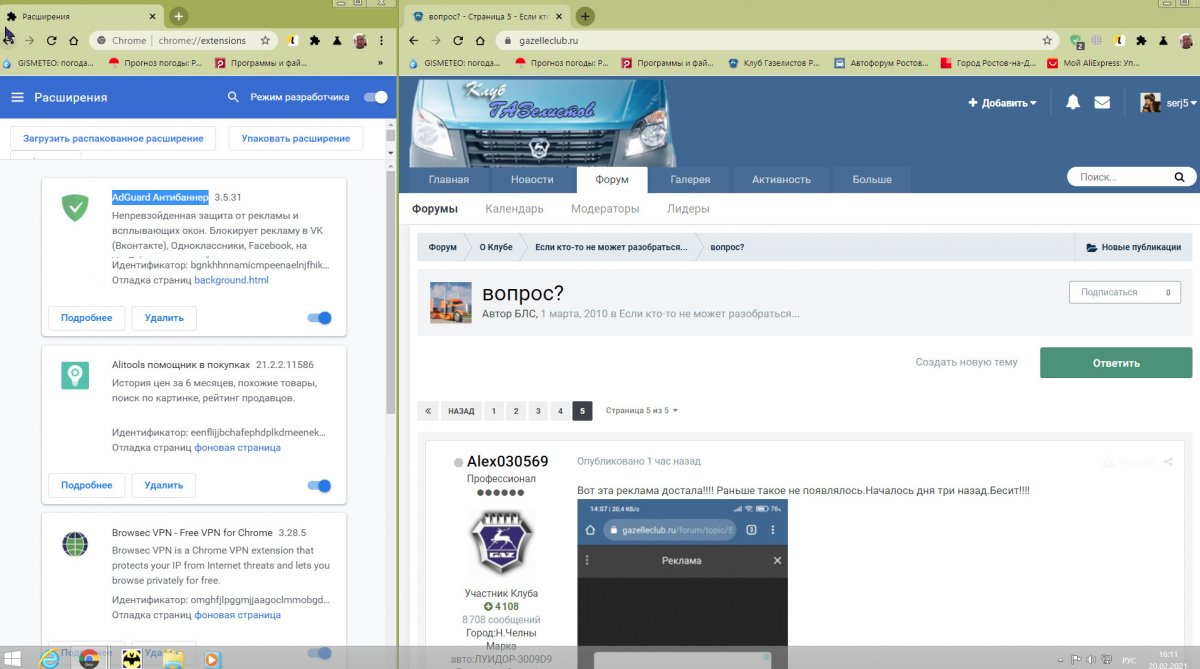The image size is (1200, 669).
Task: Open Extensions puzzle icon in left Chrome window
Action: click(x=314, y=41)
